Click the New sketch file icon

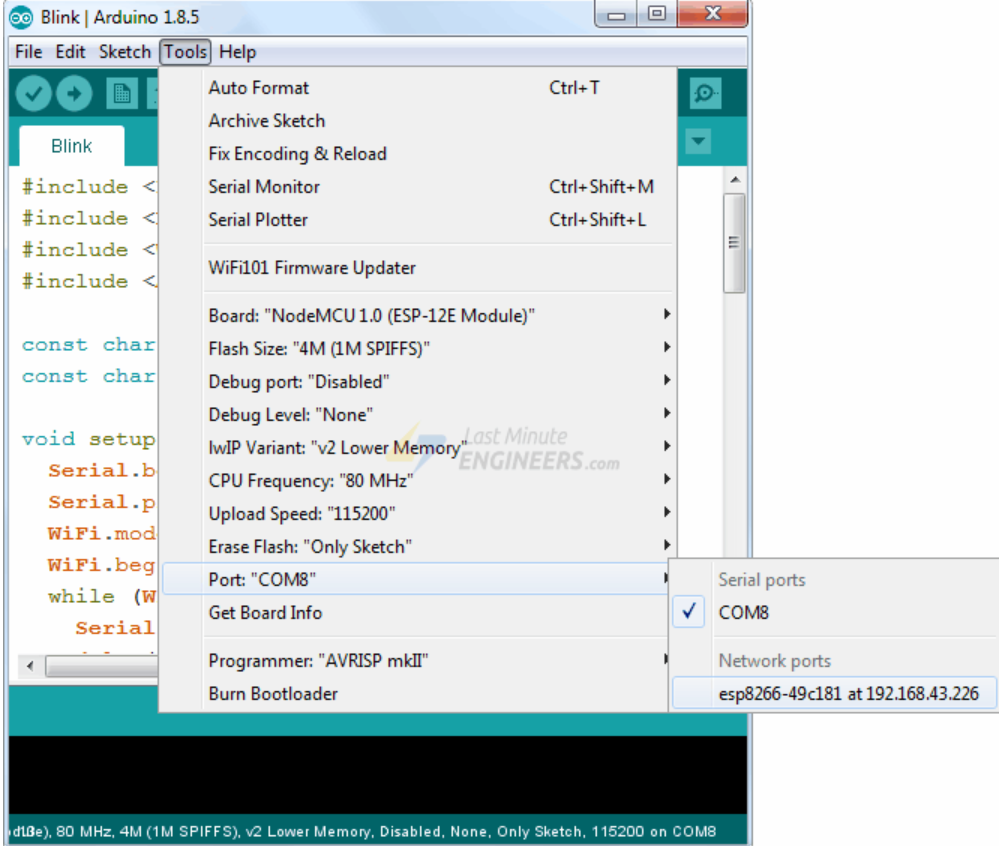coord(122,94)
